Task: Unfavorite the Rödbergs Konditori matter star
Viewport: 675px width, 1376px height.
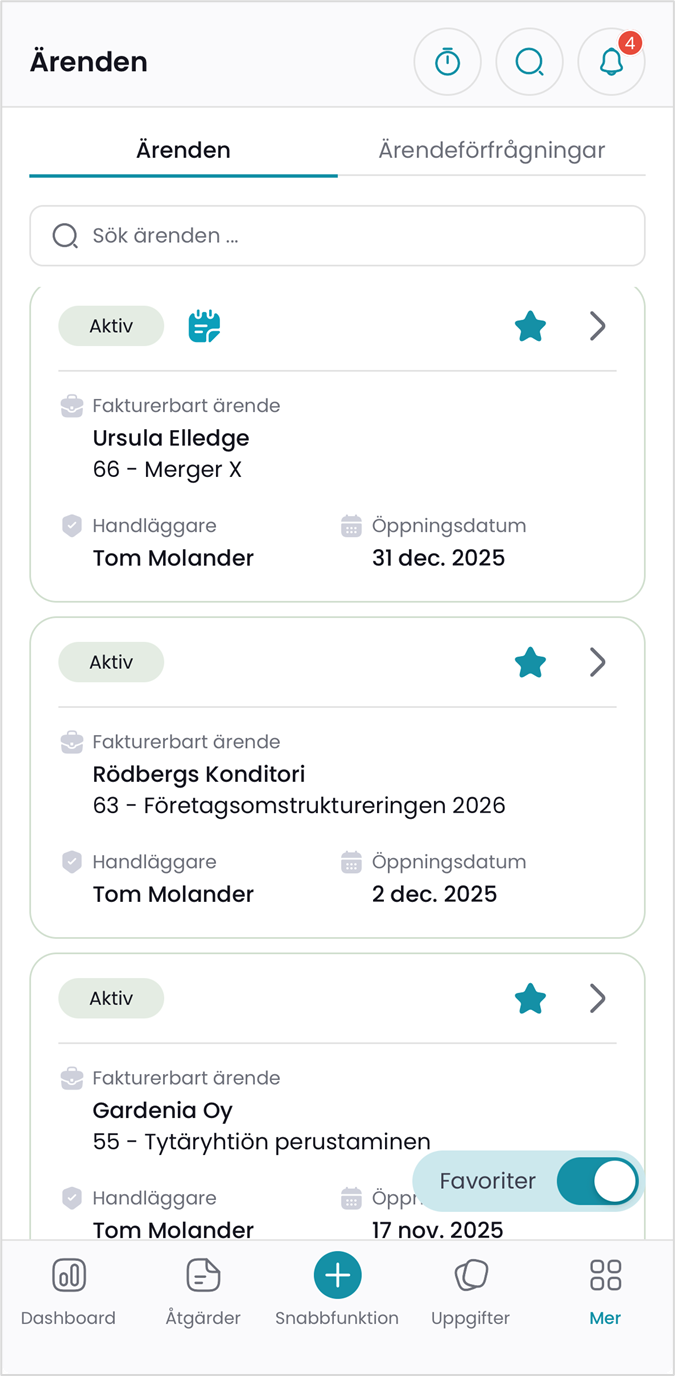Action: pos(530,662)
